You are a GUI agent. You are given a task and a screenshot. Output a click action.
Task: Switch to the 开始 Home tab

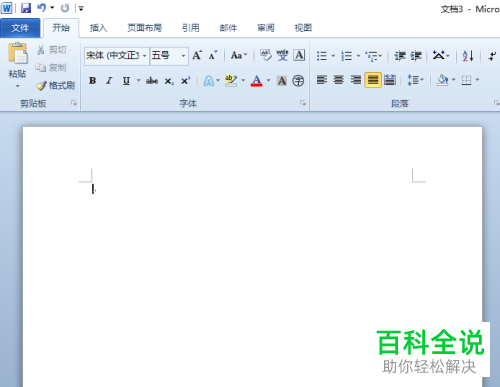(x=61, y=28)
